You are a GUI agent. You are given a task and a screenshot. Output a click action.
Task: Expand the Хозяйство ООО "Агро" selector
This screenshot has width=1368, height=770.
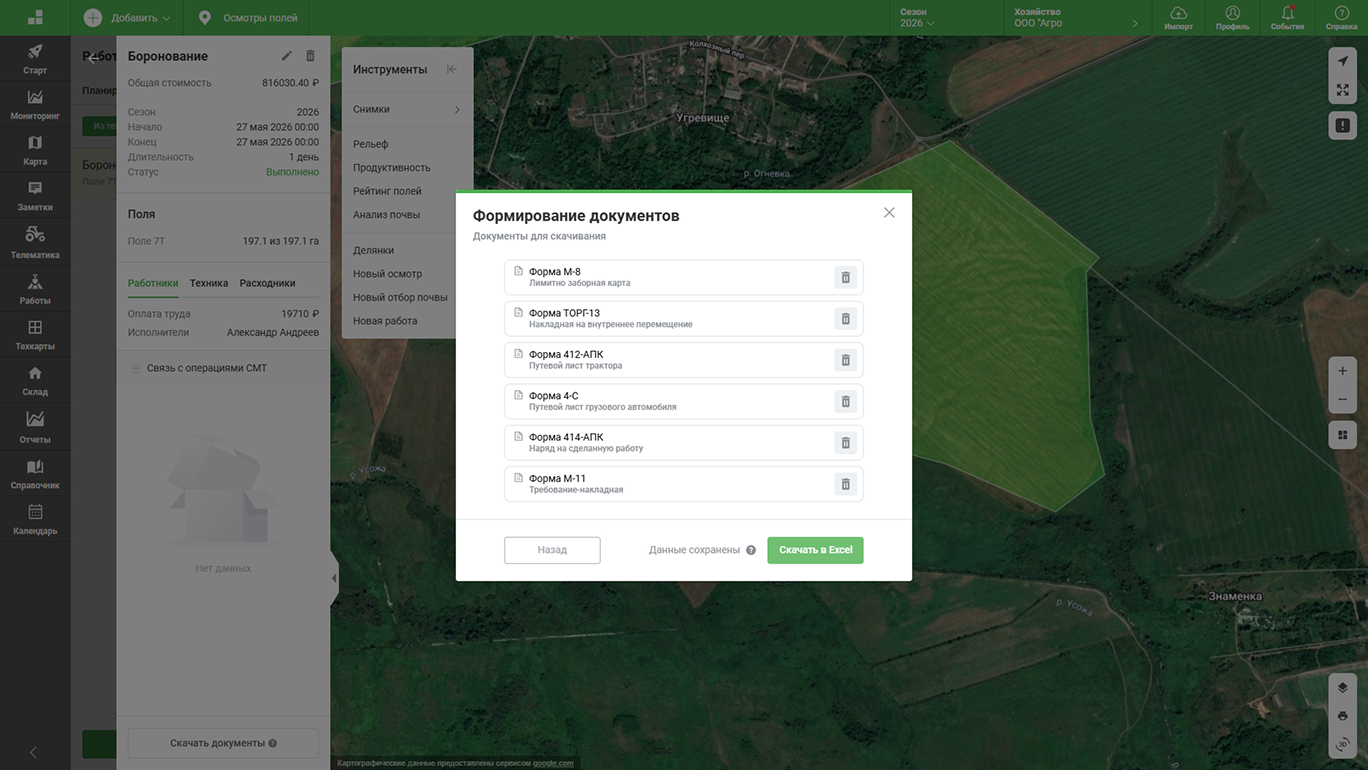1075,18
